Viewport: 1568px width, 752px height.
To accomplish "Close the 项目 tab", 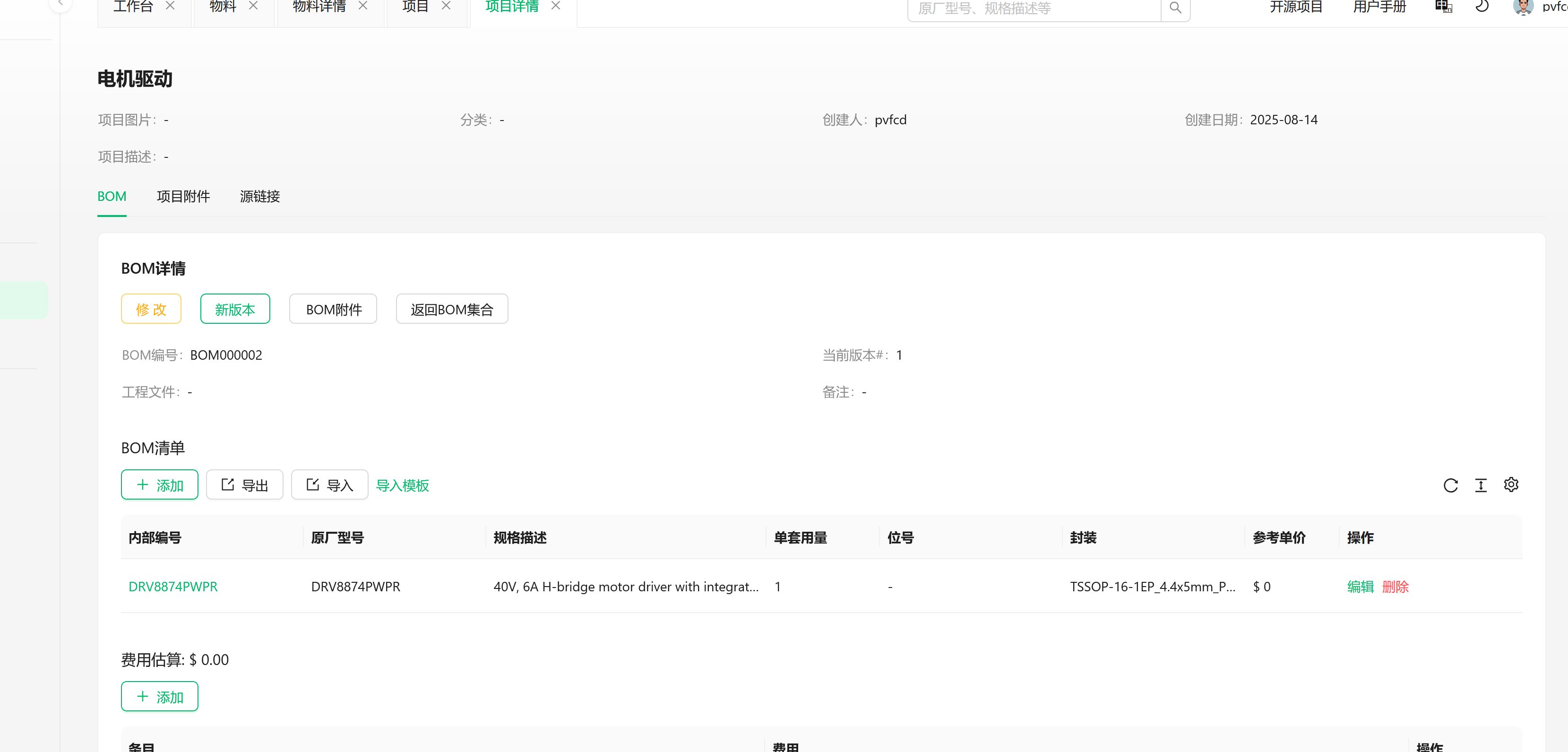I will tap(446, 6).
